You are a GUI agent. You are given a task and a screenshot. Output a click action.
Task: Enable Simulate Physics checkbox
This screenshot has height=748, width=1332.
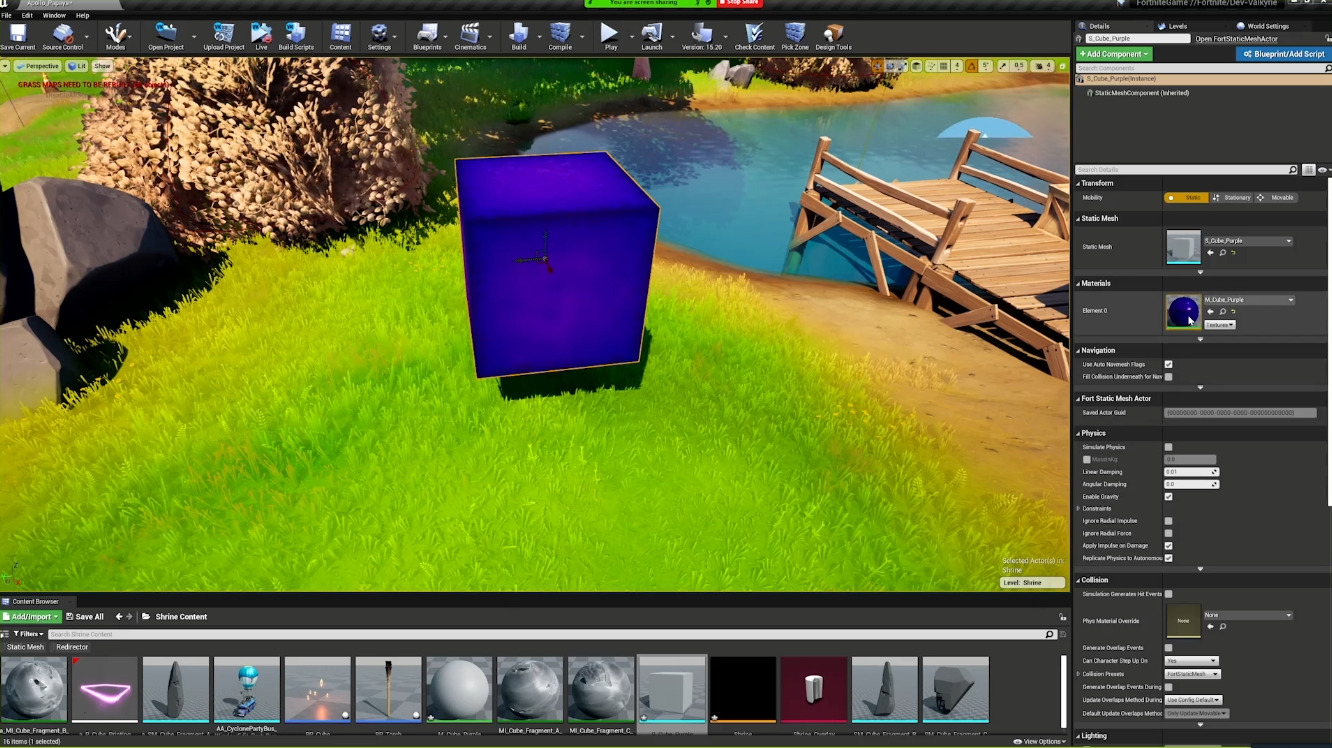(x=1168, y=447)
